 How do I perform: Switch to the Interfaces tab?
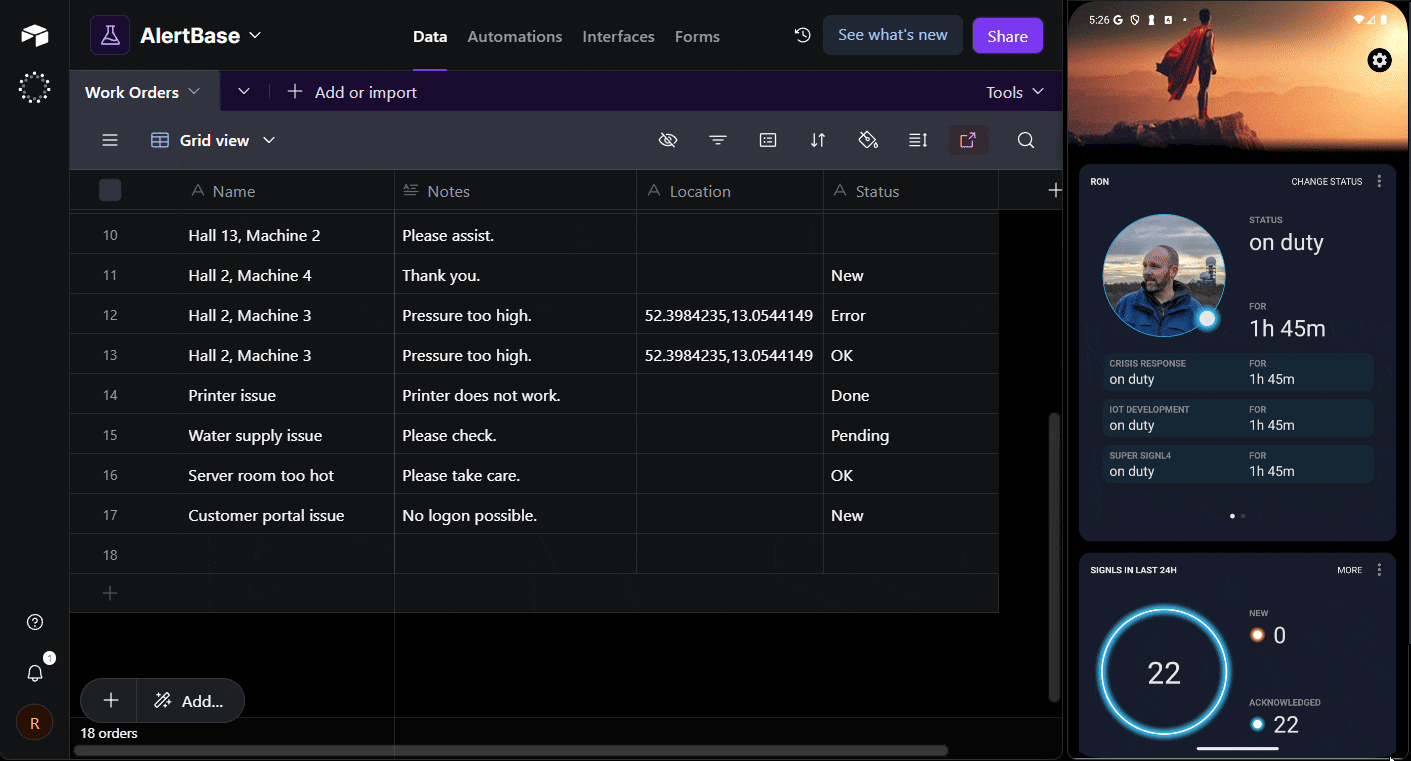point(618,36)
